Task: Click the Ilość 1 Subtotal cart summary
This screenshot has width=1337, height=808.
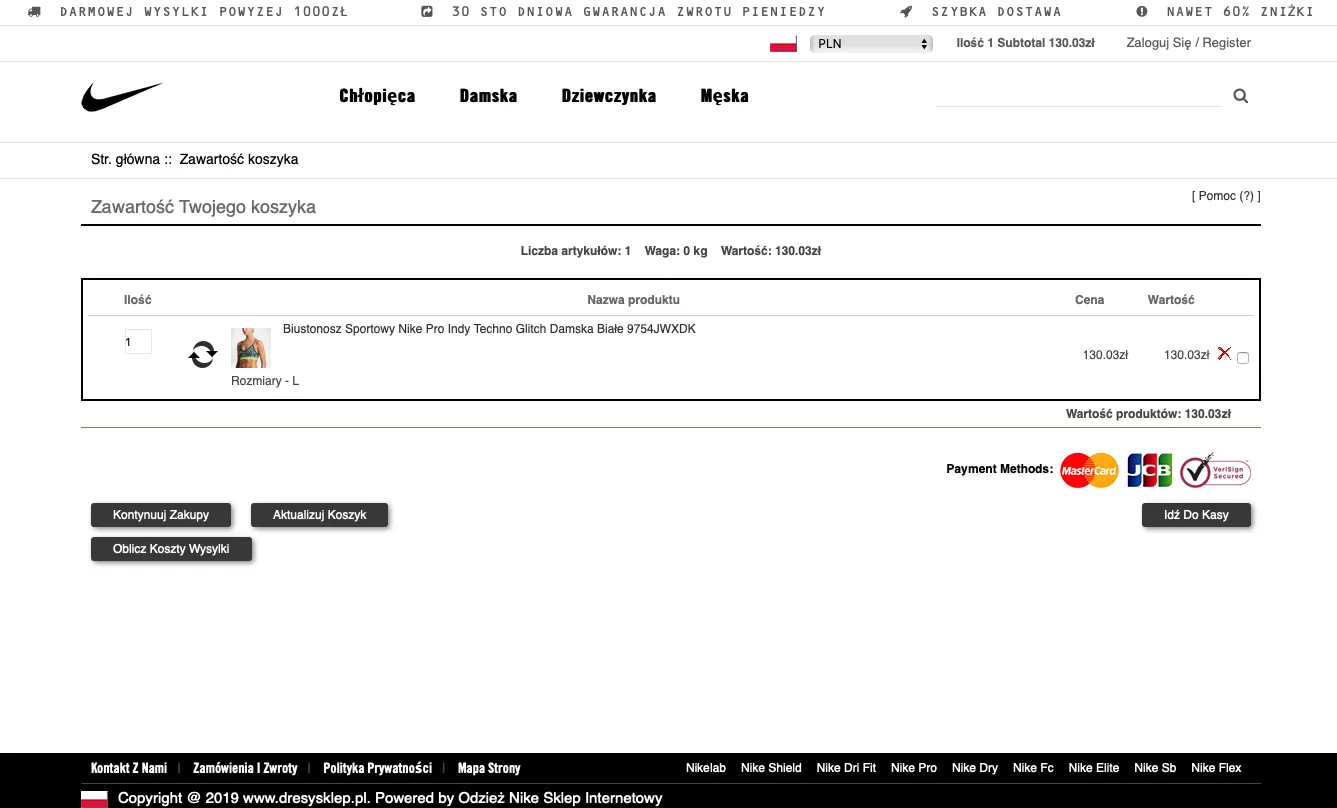Action: 1025,43
